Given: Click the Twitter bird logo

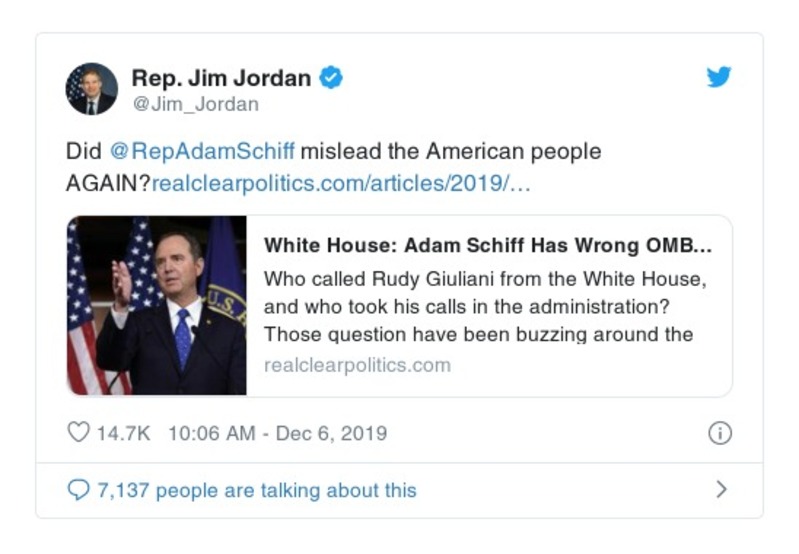Looking at the screenshot, I should (718, 77).
